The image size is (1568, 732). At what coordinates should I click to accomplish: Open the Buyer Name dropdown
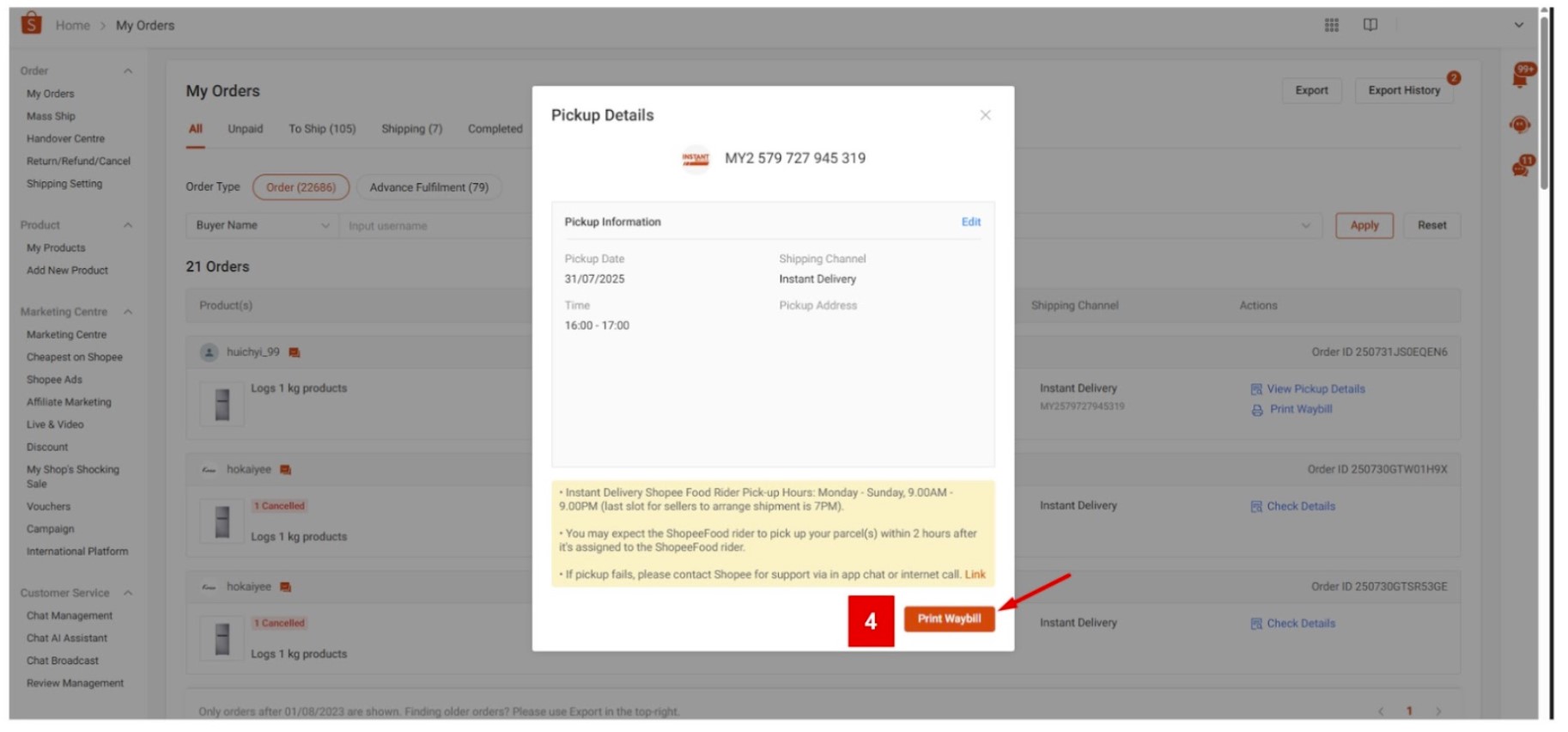tap(263, 226)
